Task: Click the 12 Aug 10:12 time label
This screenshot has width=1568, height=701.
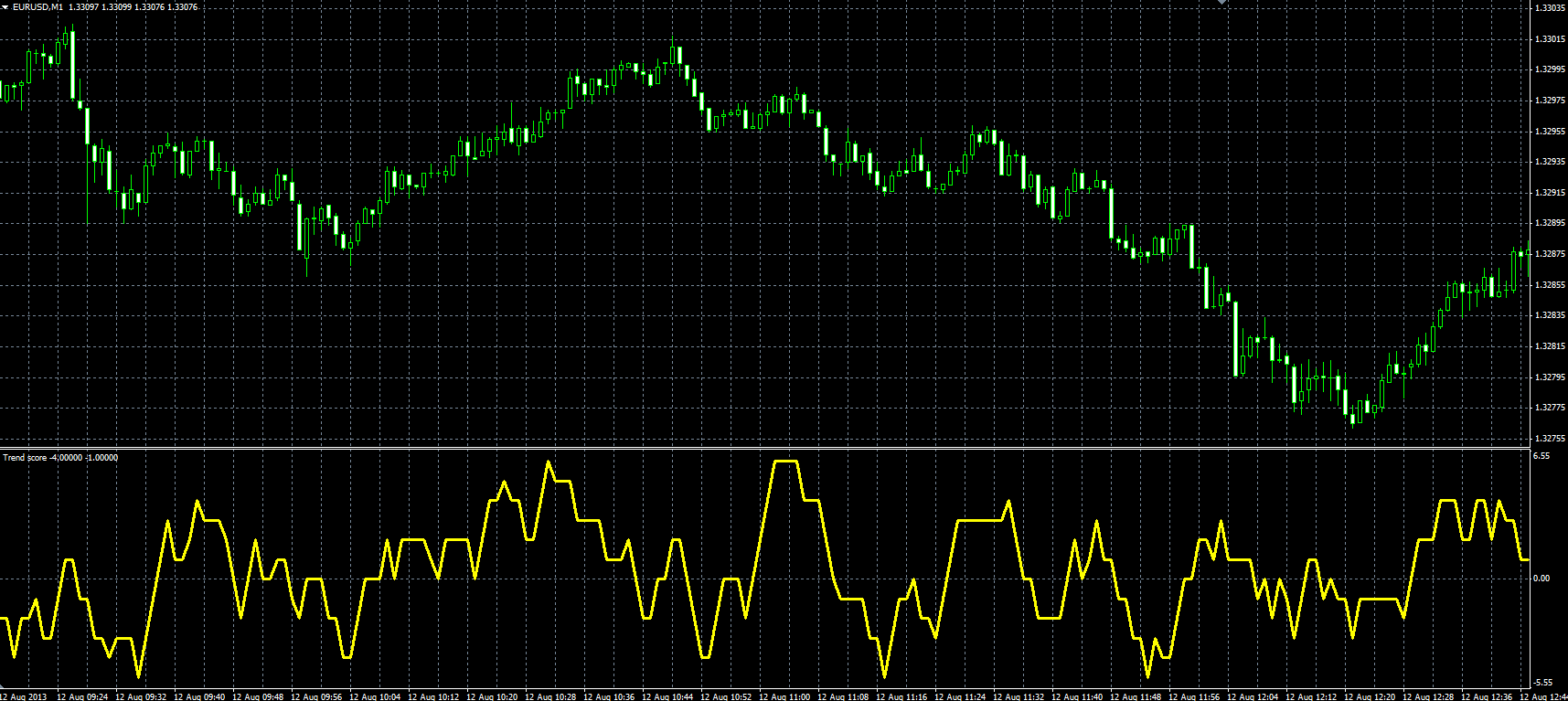Action: (x=433, y=696)
